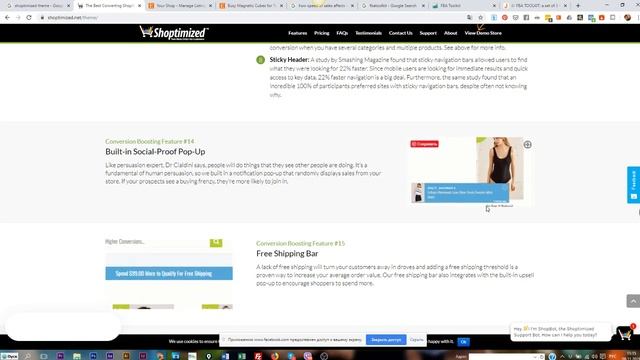The width and height of the screenshot is (640, 360).
Task: Open the Pricing page link
Action: [322, 33]
